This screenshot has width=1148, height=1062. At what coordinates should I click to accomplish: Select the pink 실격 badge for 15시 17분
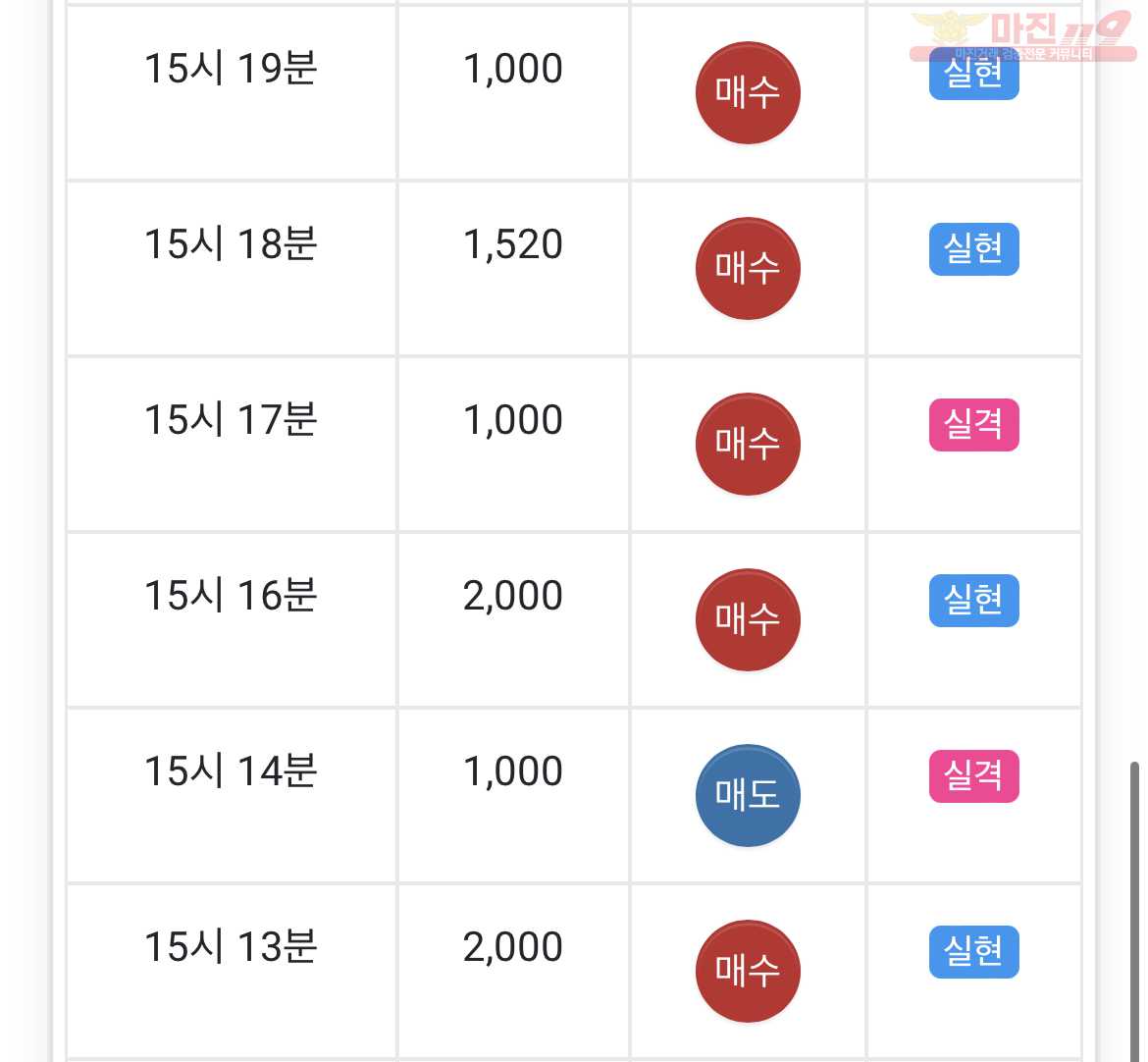(x=973, y=425)
